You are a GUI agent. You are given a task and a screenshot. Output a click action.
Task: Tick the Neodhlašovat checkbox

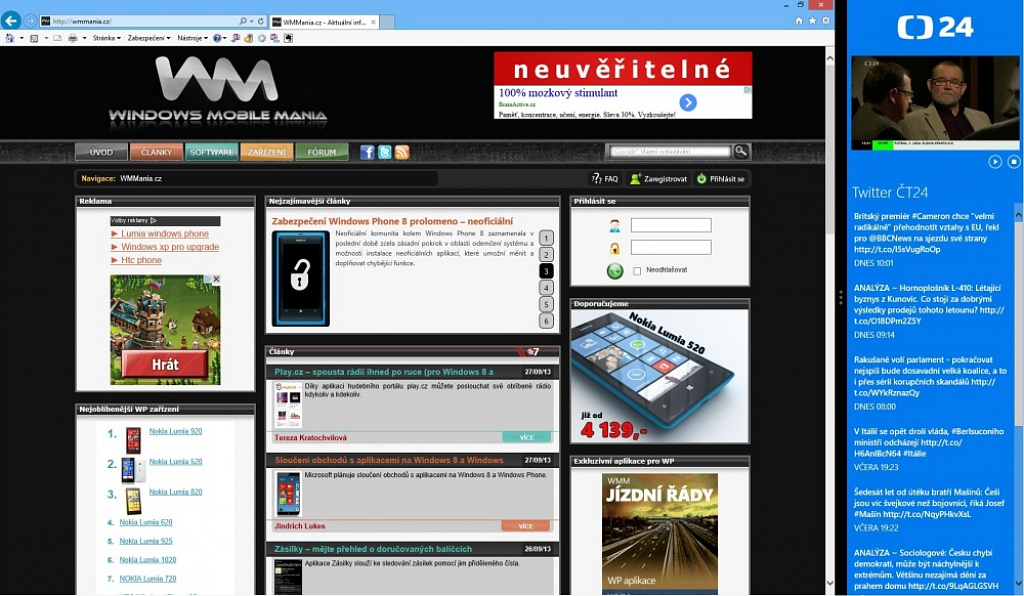tap(637, 270)
